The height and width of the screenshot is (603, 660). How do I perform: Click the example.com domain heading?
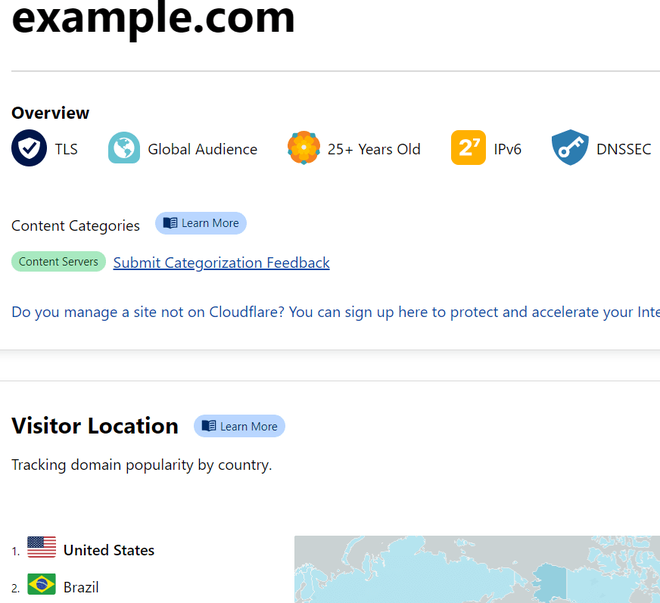pos(153,19)
